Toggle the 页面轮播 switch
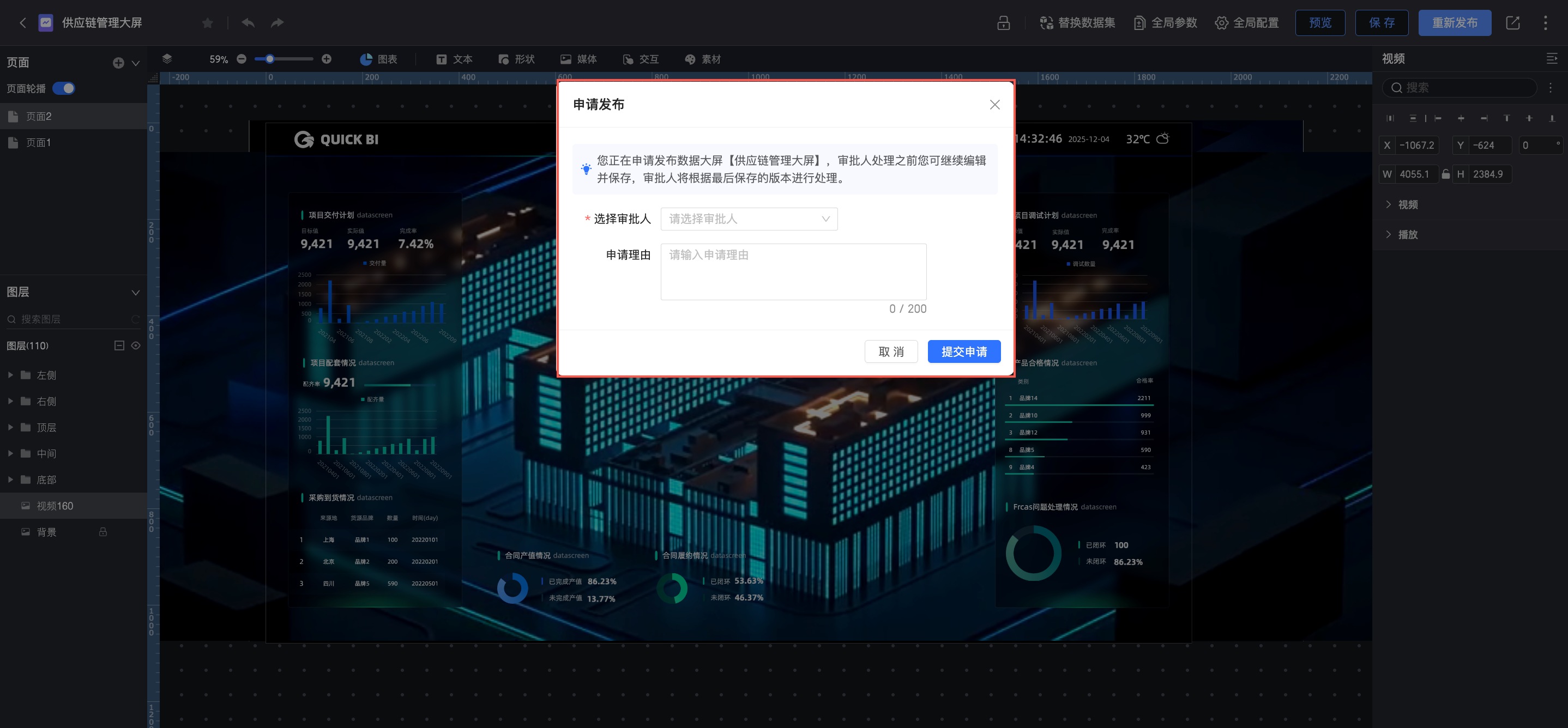Viewport: 1568px width, 728px height. [x=63, y=89]
